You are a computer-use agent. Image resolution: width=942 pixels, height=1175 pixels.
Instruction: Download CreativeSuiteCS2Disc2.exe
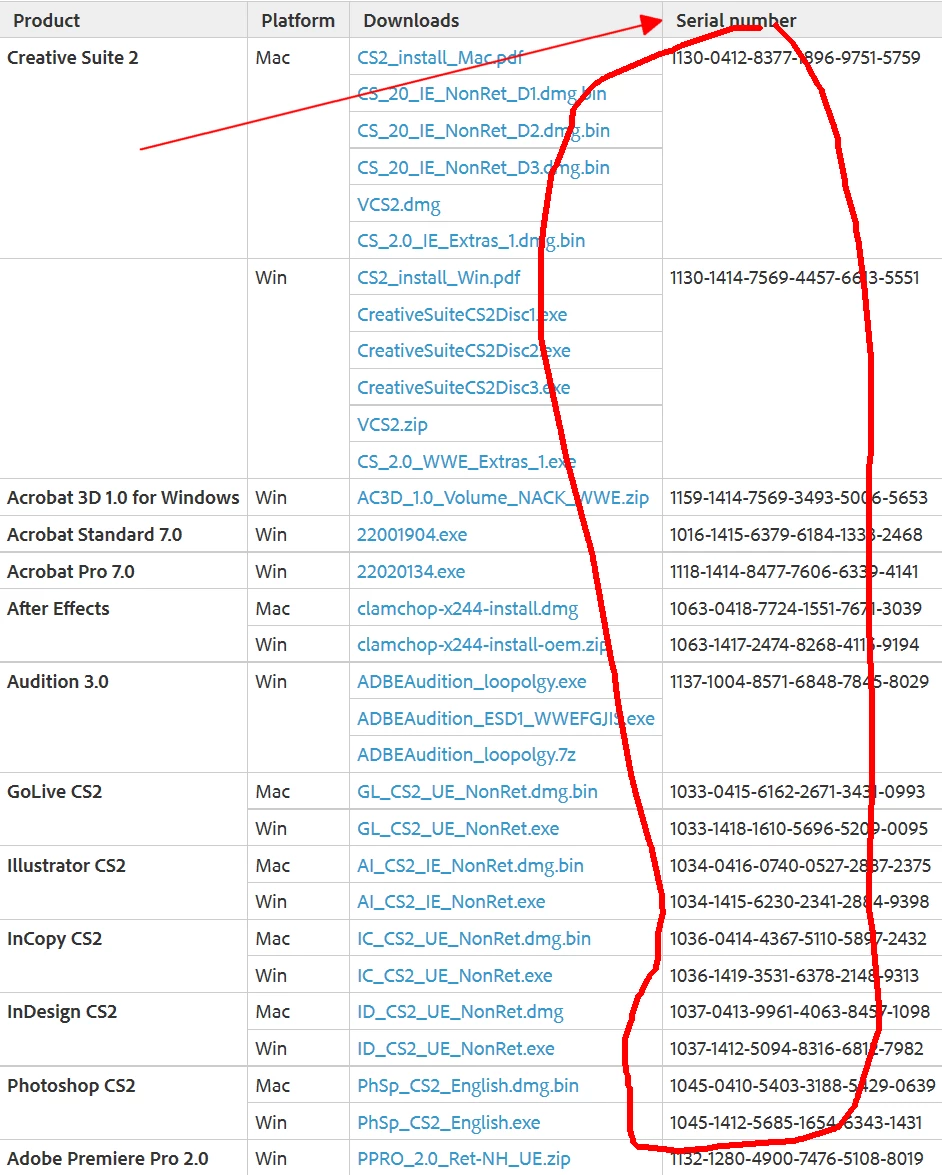click(x=464, y=351)
